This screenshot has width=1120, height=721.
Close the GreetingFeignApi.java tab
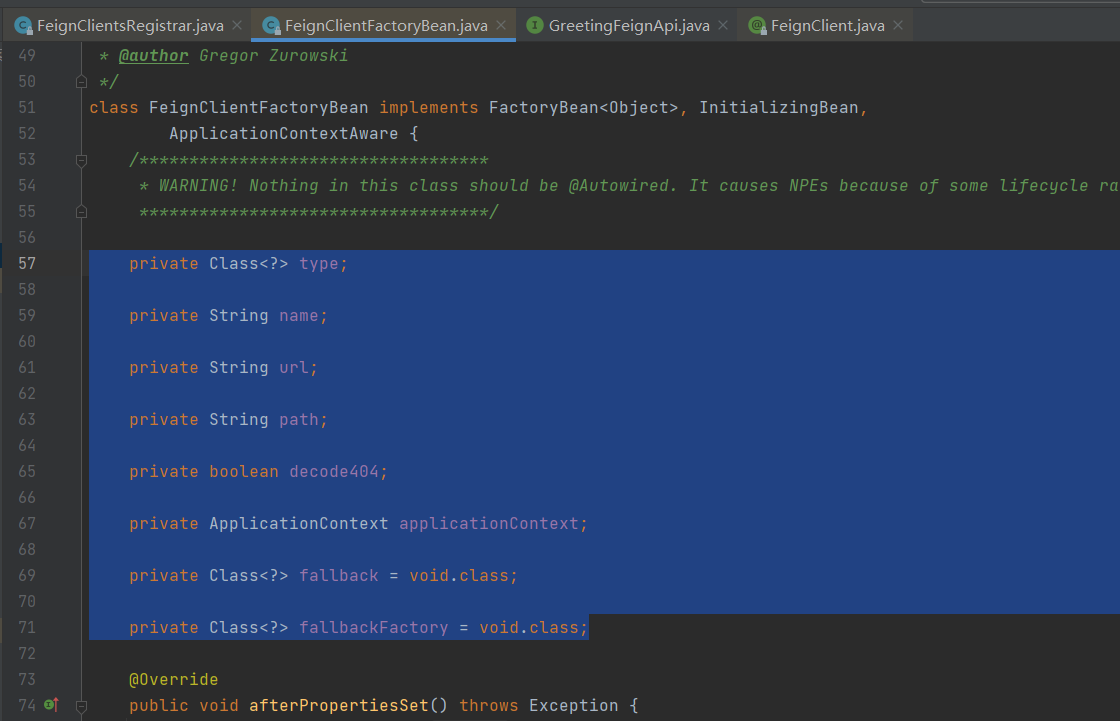[x=723, y=26]
